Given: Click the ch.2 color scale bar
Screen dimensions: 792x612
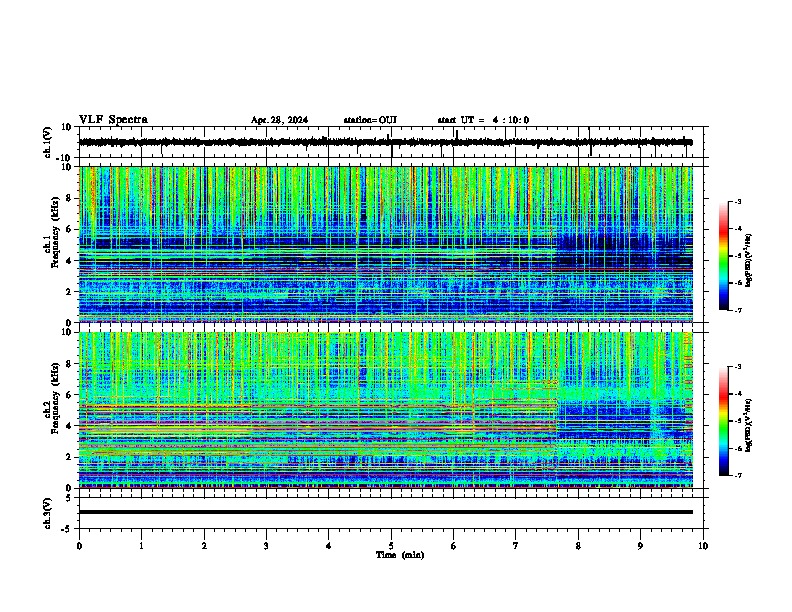Looking at the screenshot, I should (x=724, y=421).
